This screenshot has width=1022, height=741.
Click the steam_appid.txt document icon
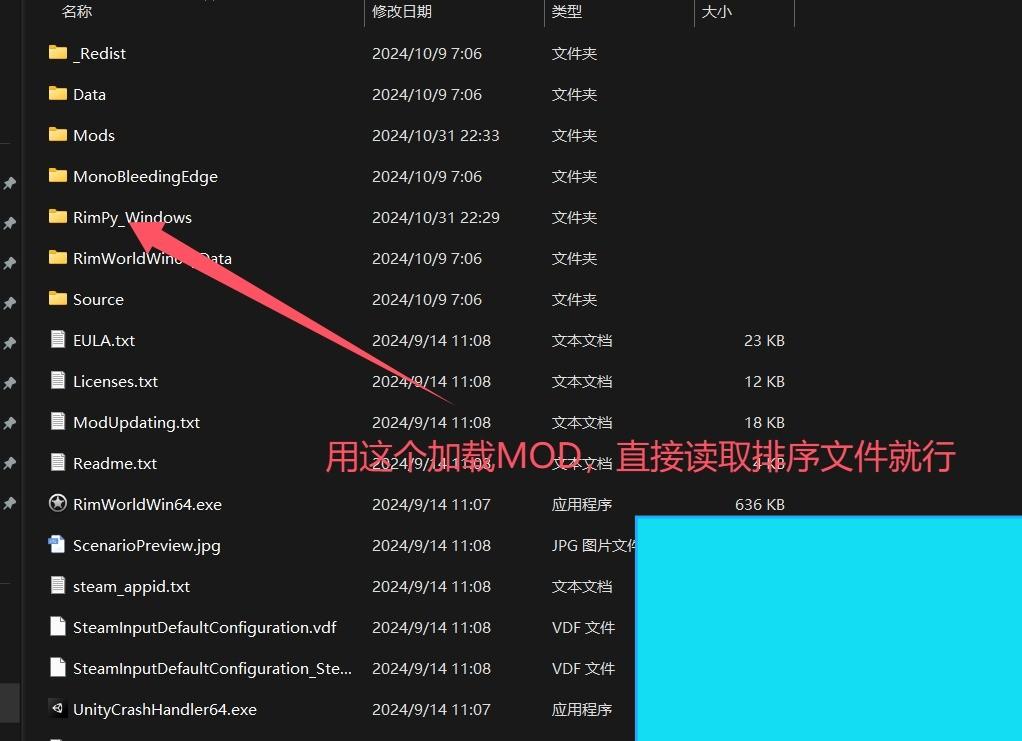(58, 585)
